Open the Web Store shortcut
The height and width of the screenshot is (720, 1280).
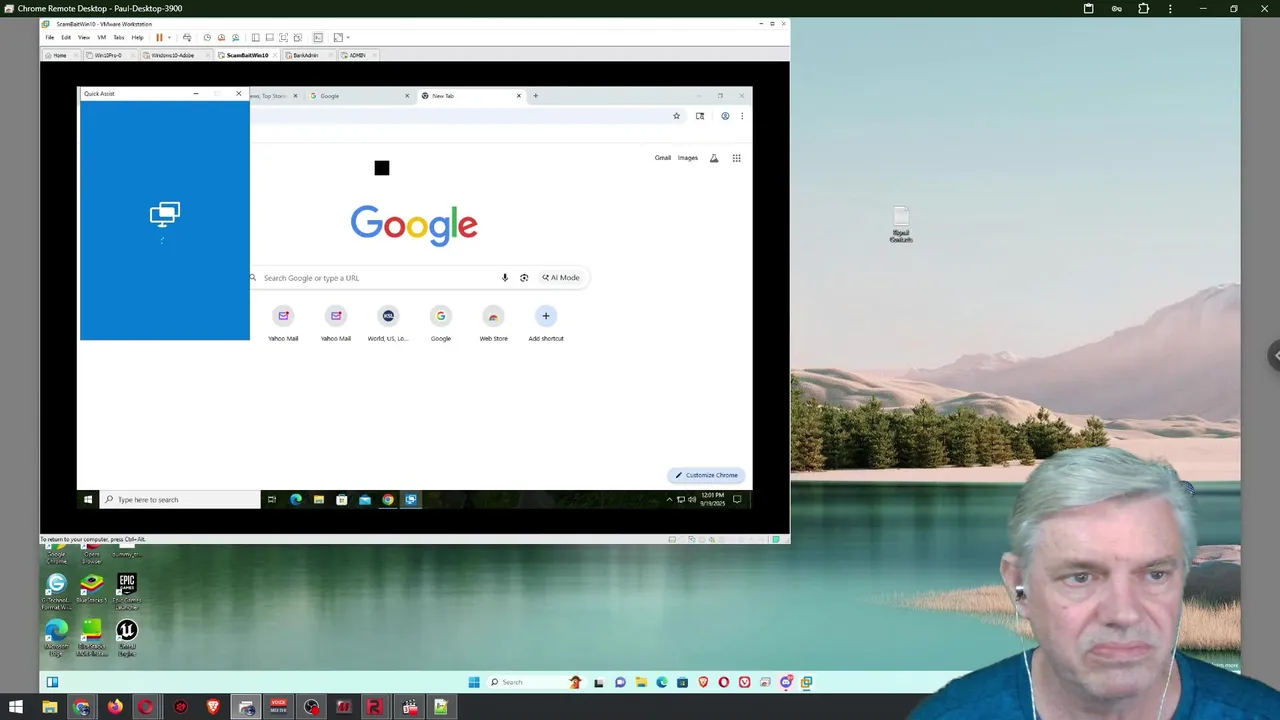[494, 323]
